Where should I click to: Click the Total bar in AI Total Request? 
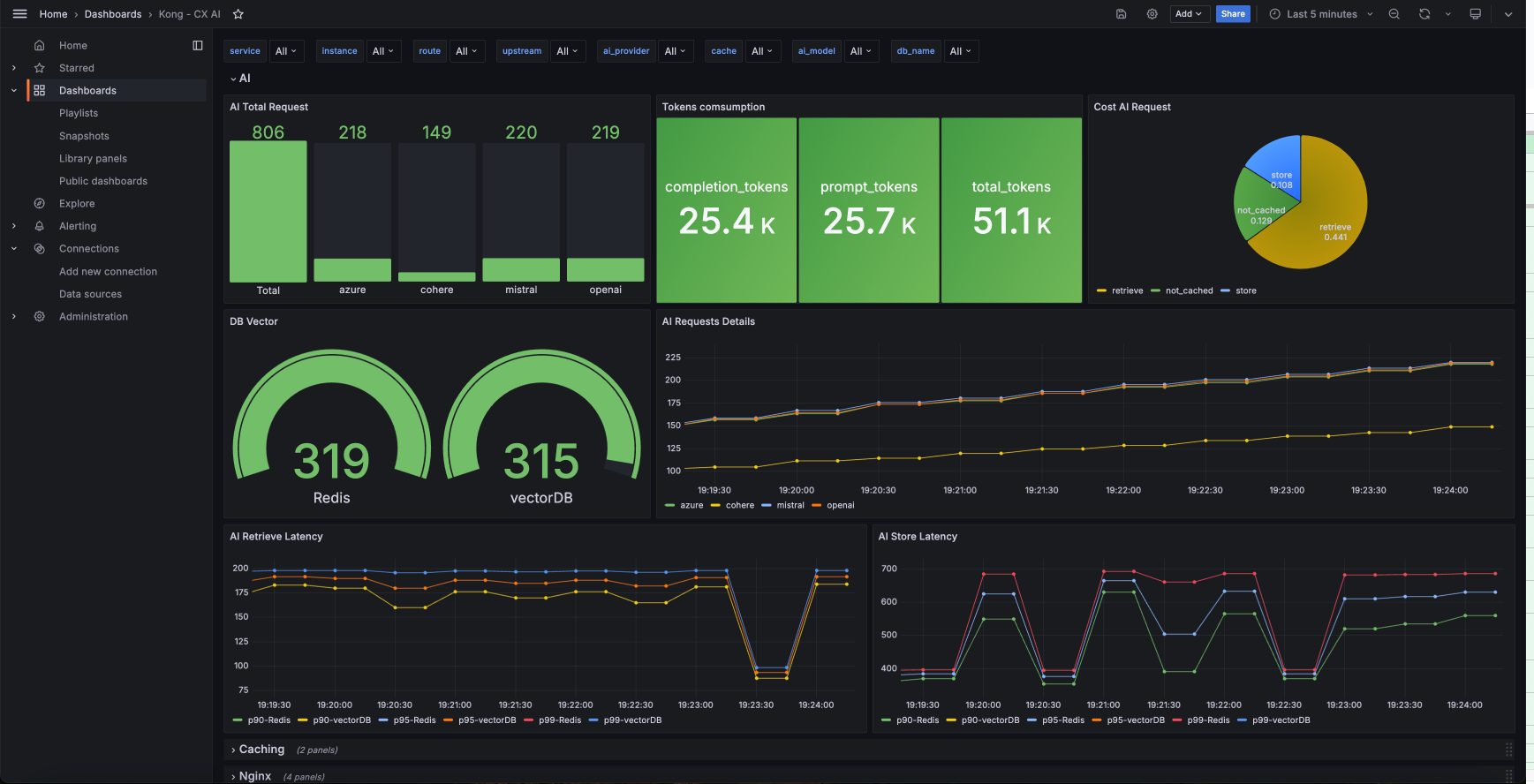click(268, 211)
